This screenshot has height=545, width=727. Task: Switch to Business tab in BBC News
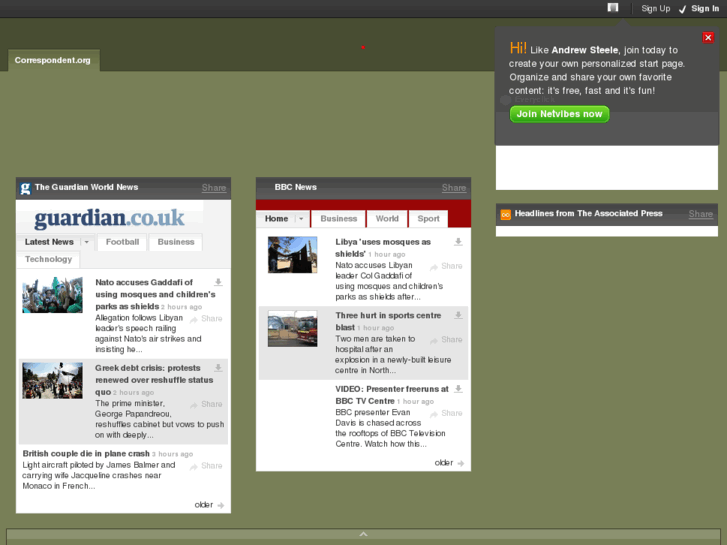[338, 219]
